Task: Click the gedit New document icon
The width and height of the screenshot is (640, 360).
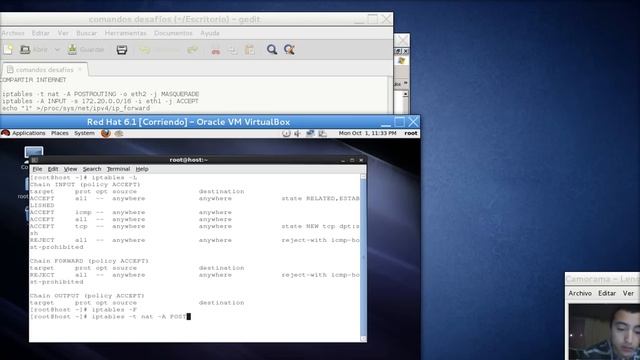Action: pos(8,49)
